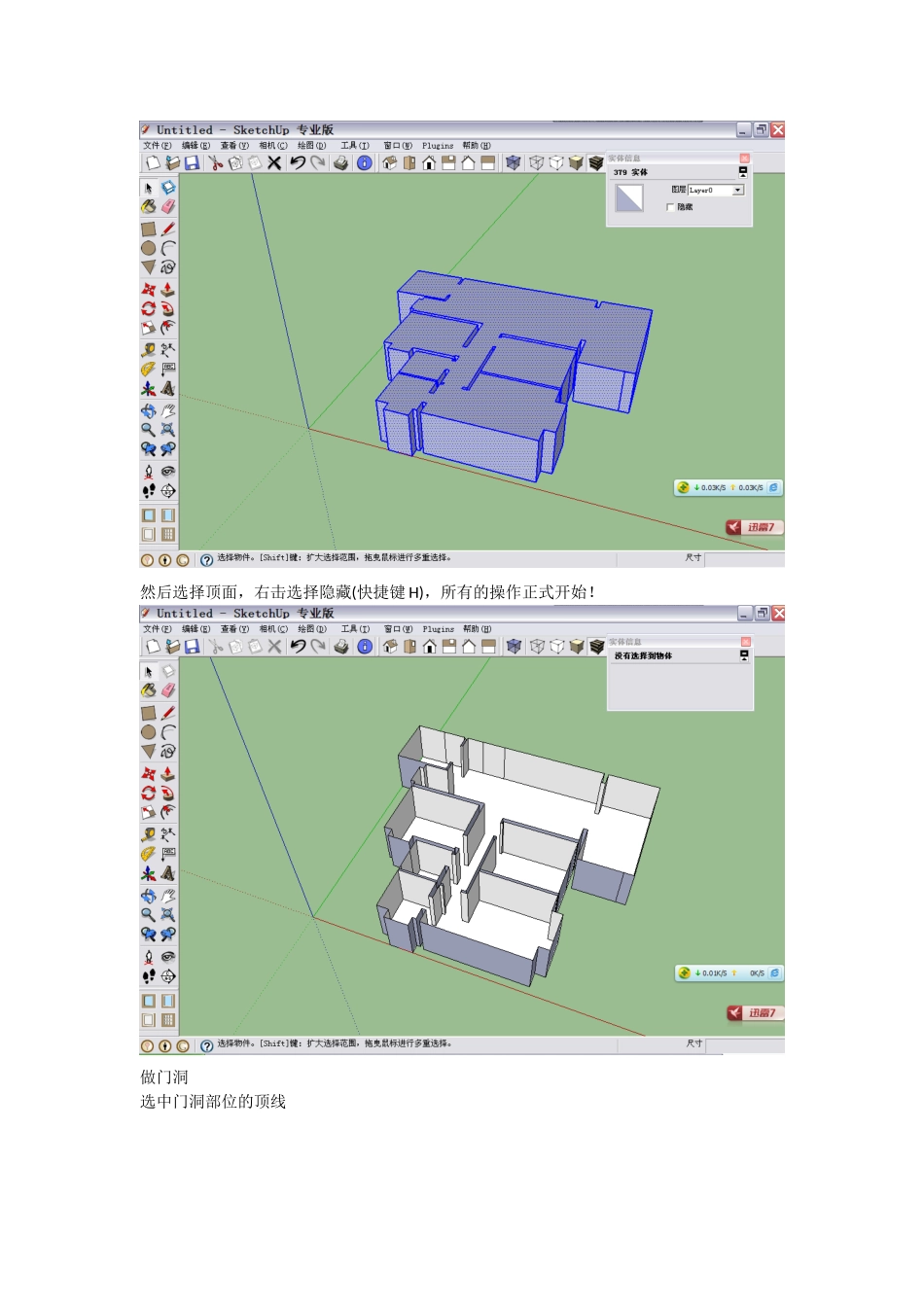This screenshot has width=924, height=1307.
Task: Open 查看(V) menu in white-model window
Action: 234,629
